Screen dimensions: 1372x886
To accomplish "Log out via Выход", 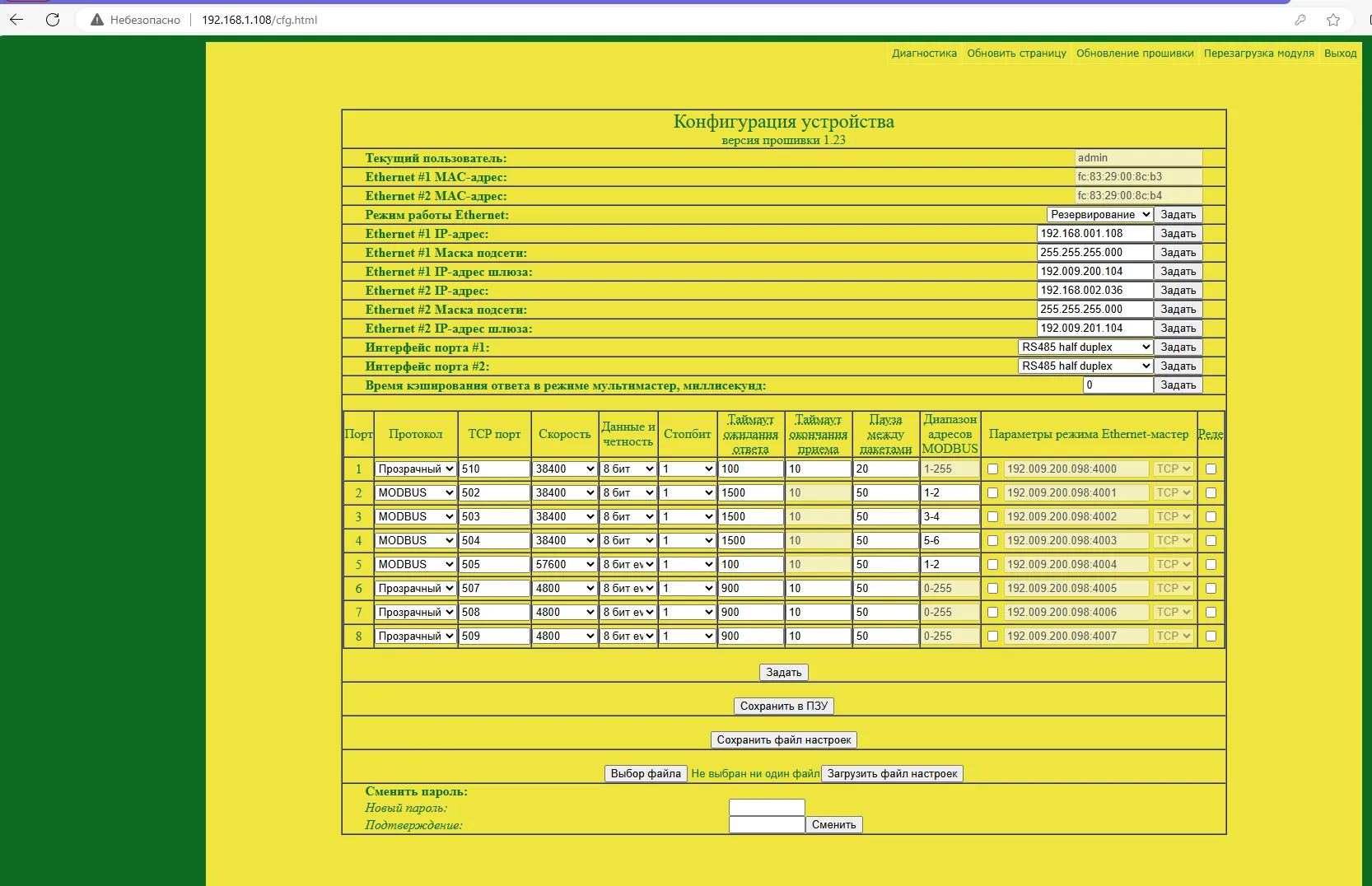I will (x=1340, y=54).
